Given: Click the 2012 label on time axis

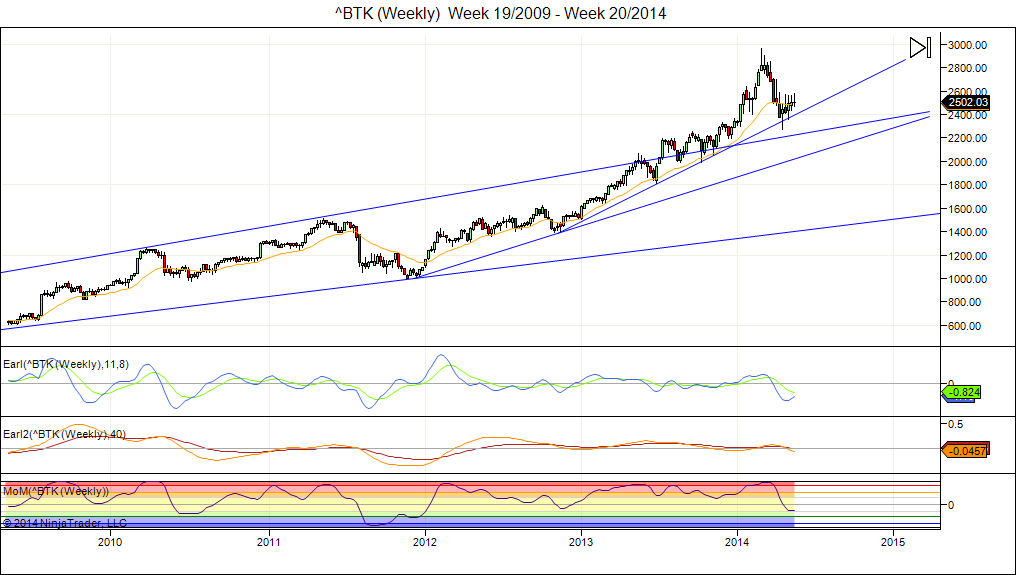Looking at the screenshot, I should click(425, 542).
